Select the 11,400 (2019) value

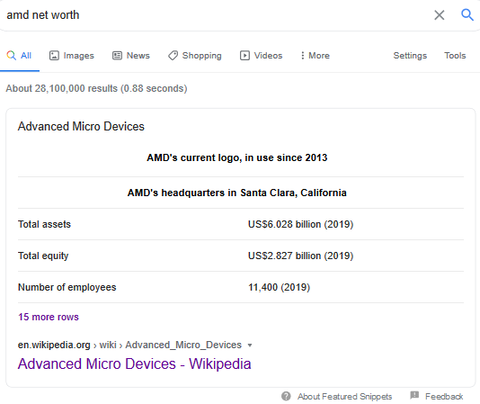pos(279,287)
